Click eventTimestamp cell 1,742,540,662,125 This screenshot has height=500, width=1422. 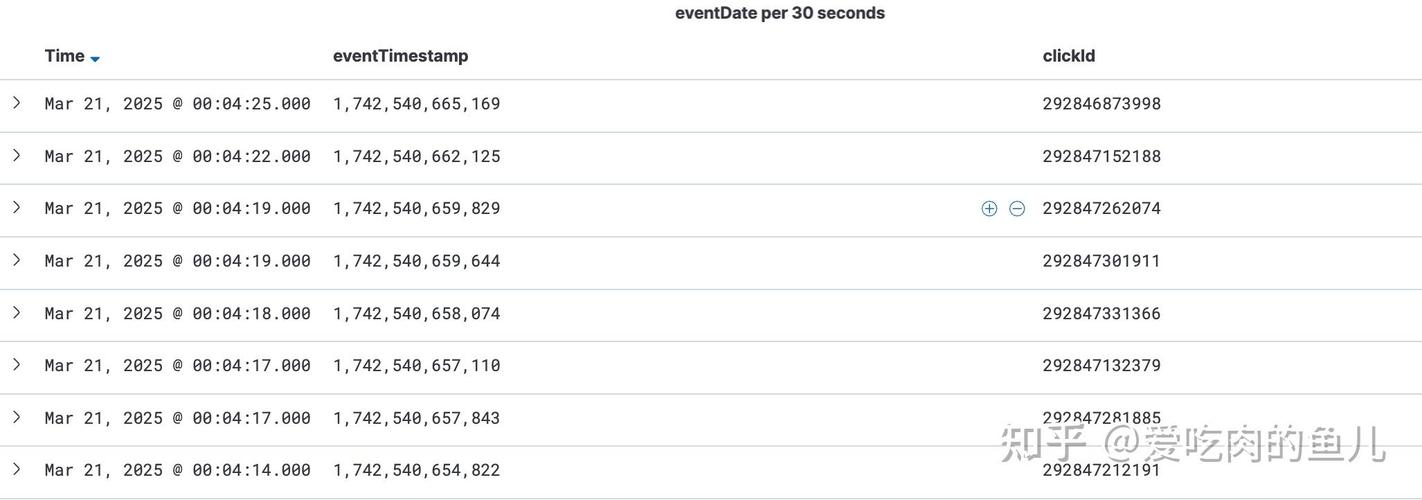(416, 157)
